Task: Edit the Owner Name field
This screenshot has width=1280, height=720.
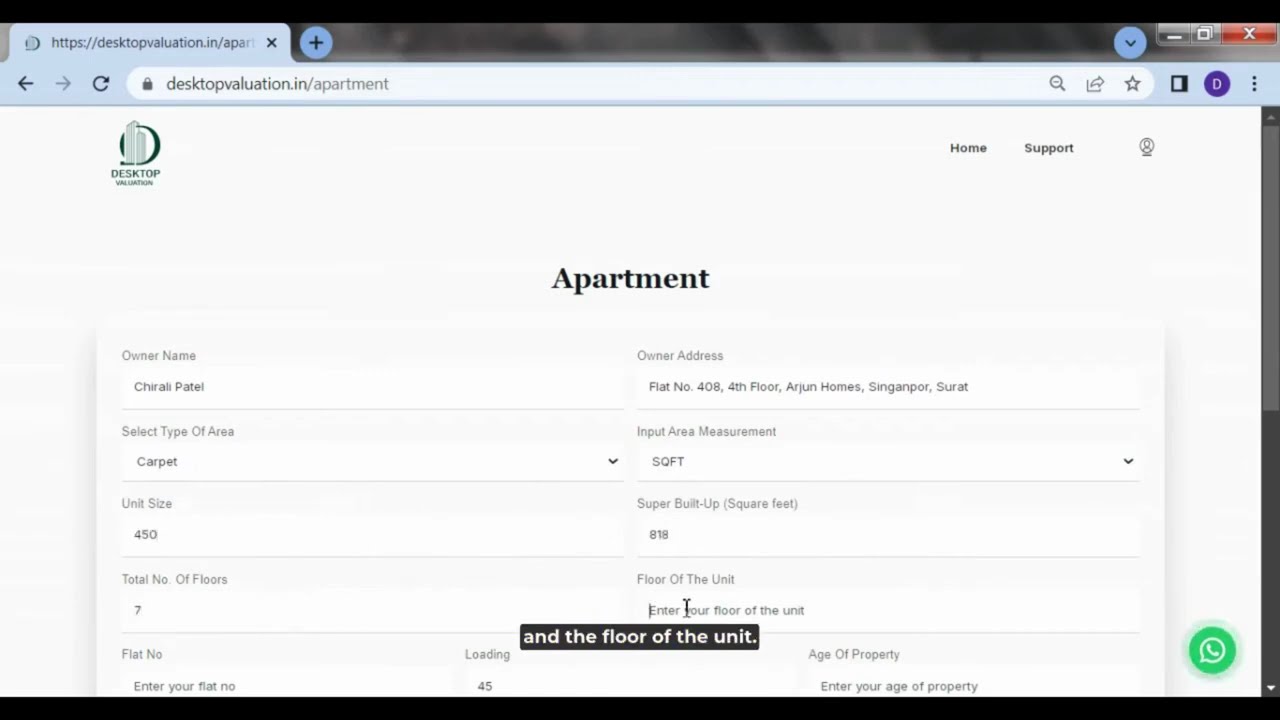Action: (372, 387)
